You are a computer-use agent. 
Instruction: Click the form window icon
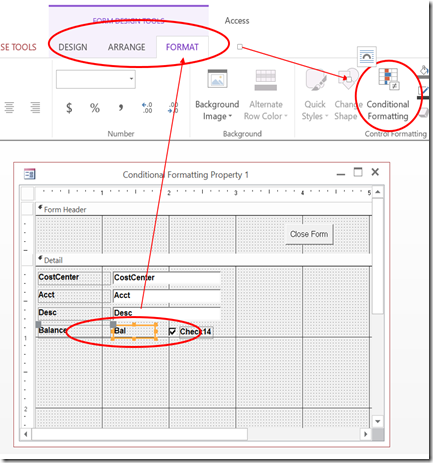point(30,174)
